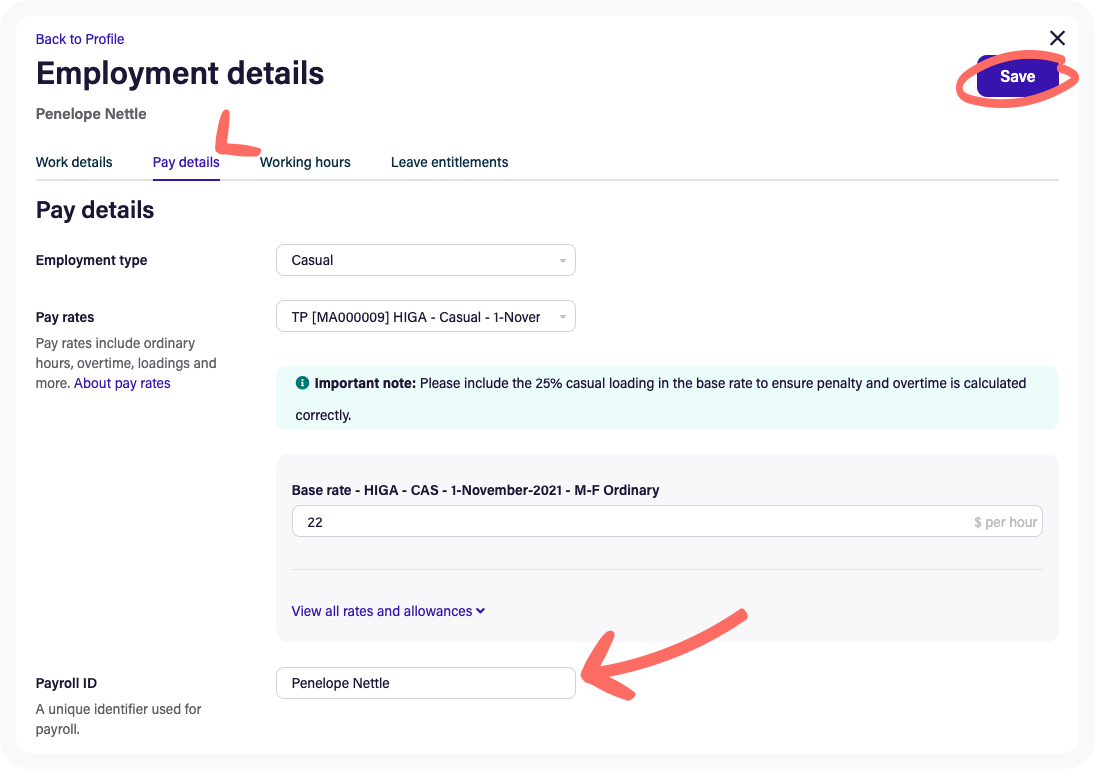
Task: Click the chevron next to View all rates
Action: (479, 611)
